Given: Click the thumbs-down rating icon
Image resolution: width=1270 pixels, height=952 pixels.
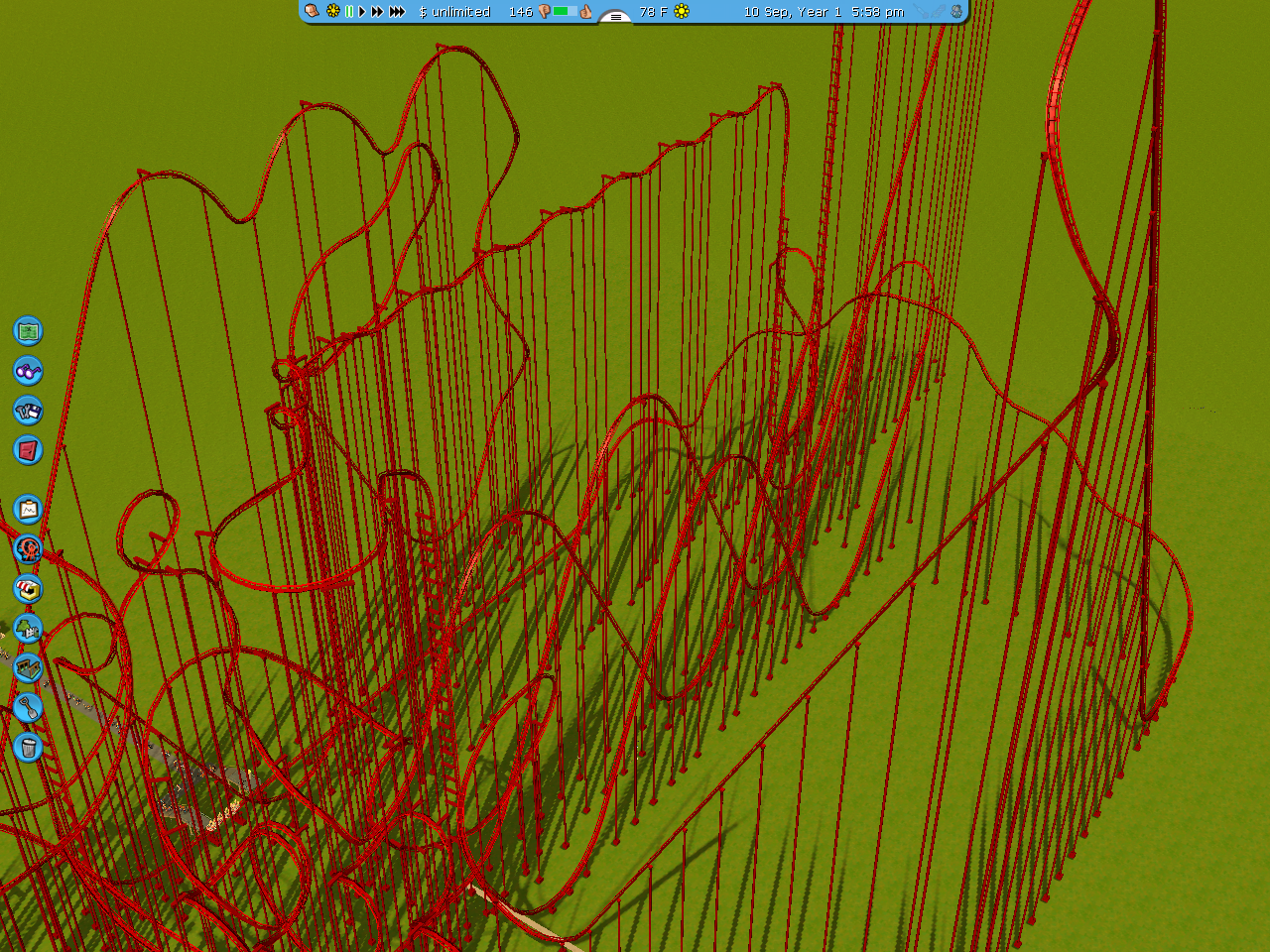Looking at the screenshot, I should coord(544,12).
